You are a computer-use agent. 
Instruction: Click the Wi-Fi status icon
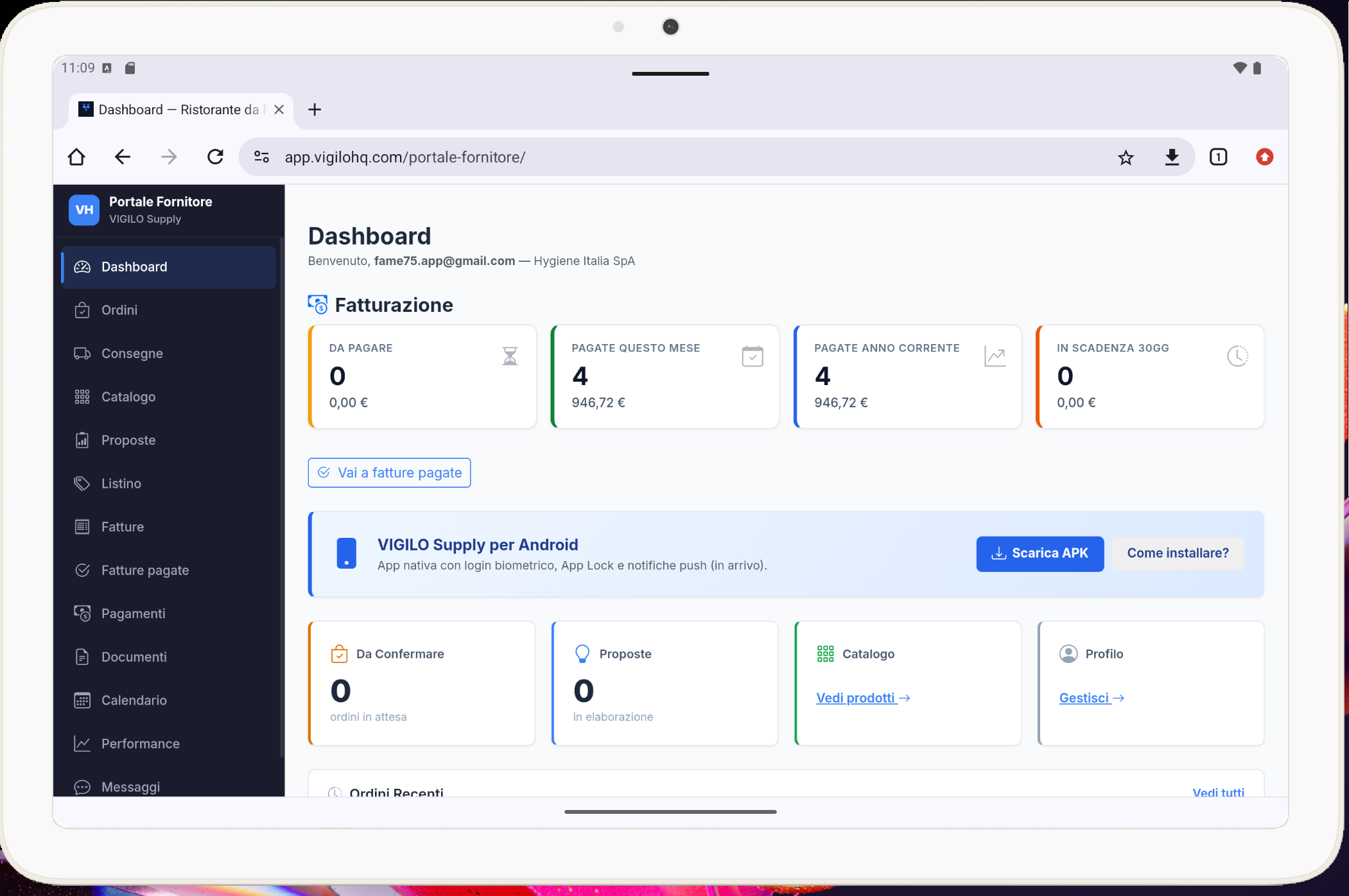pos(1239,68)
